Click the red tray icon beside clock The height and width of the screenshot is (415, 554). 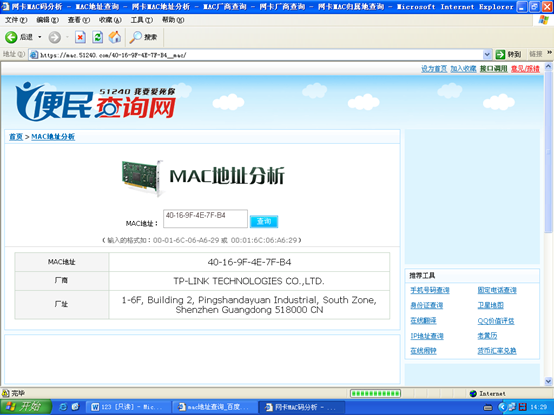523,407
